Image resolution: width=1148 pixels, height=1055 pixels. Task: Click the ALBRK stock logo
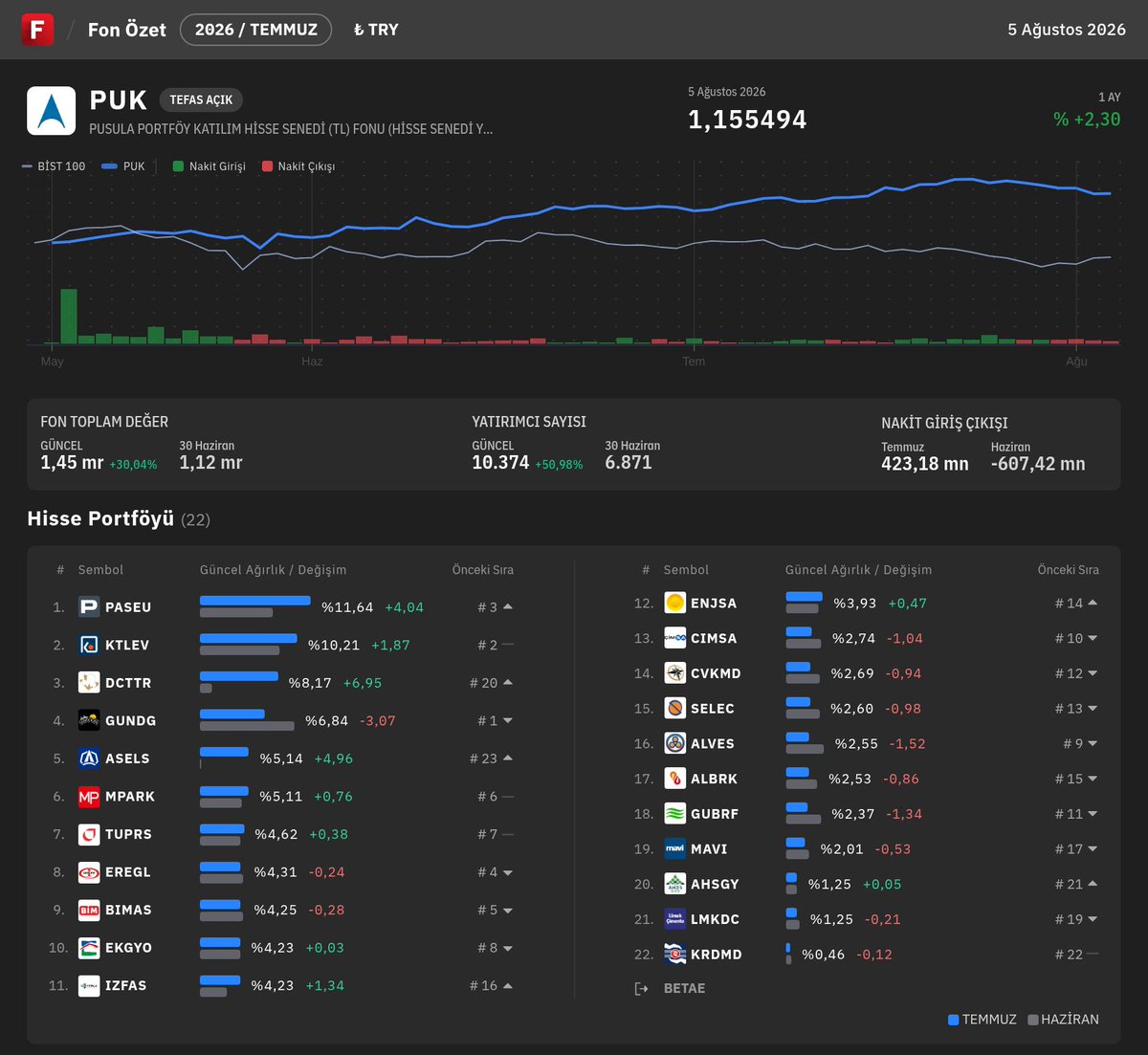675,779
